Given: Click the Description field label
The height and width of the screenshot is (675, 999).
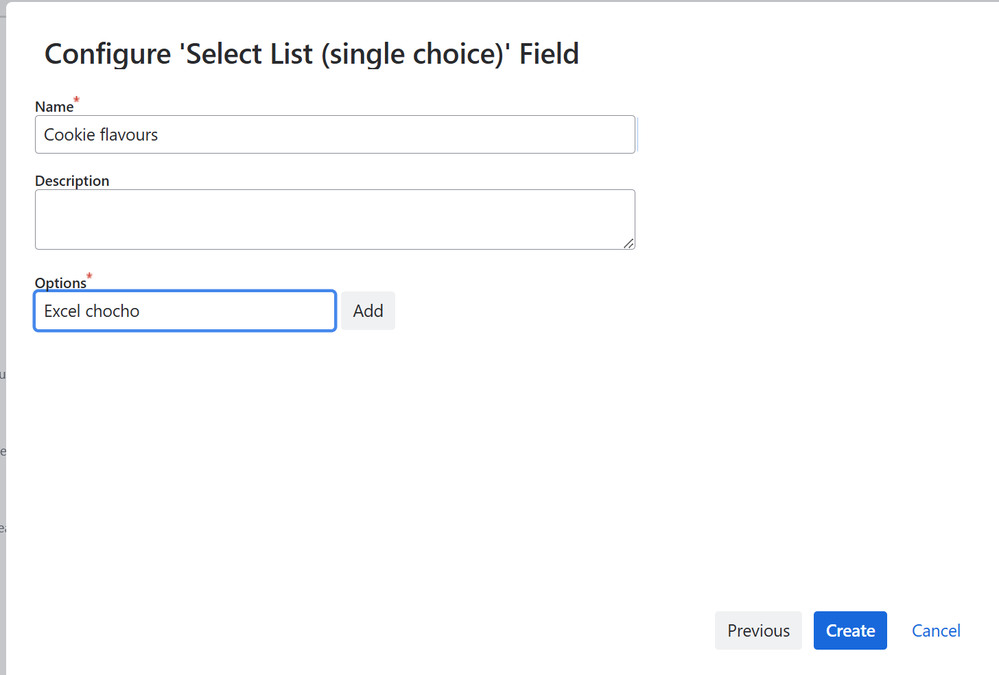Looking at the screenshot, I should click(x=72, y=181).
